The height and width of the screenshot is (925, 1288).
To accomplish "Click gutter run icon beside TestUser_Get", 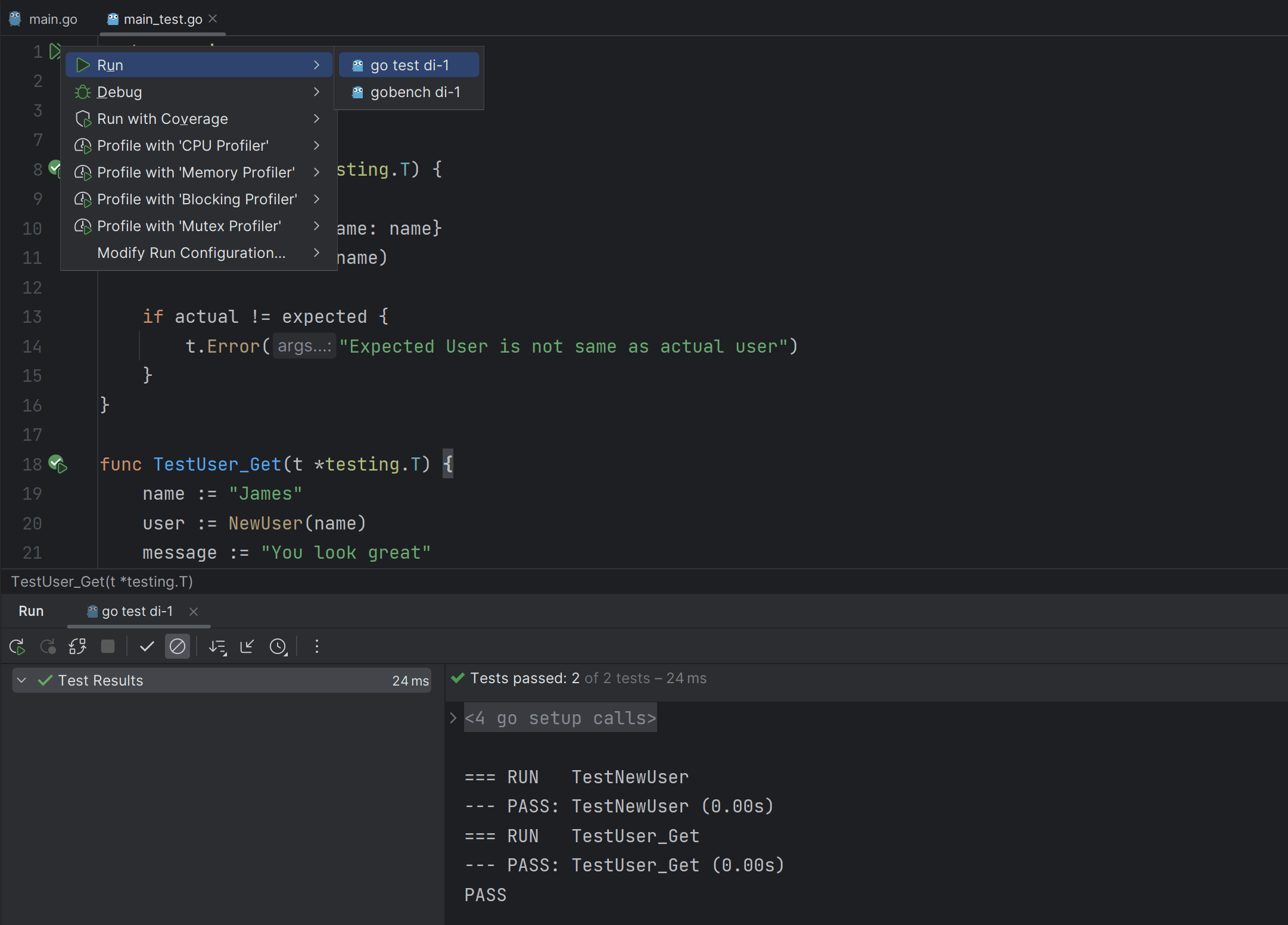I will point(58,464).
